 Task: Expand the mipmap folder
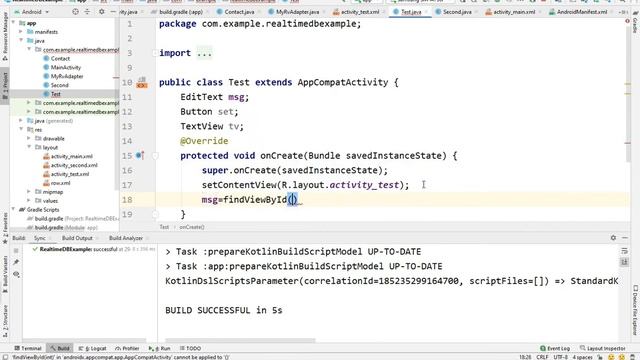[x=29, y=192]
